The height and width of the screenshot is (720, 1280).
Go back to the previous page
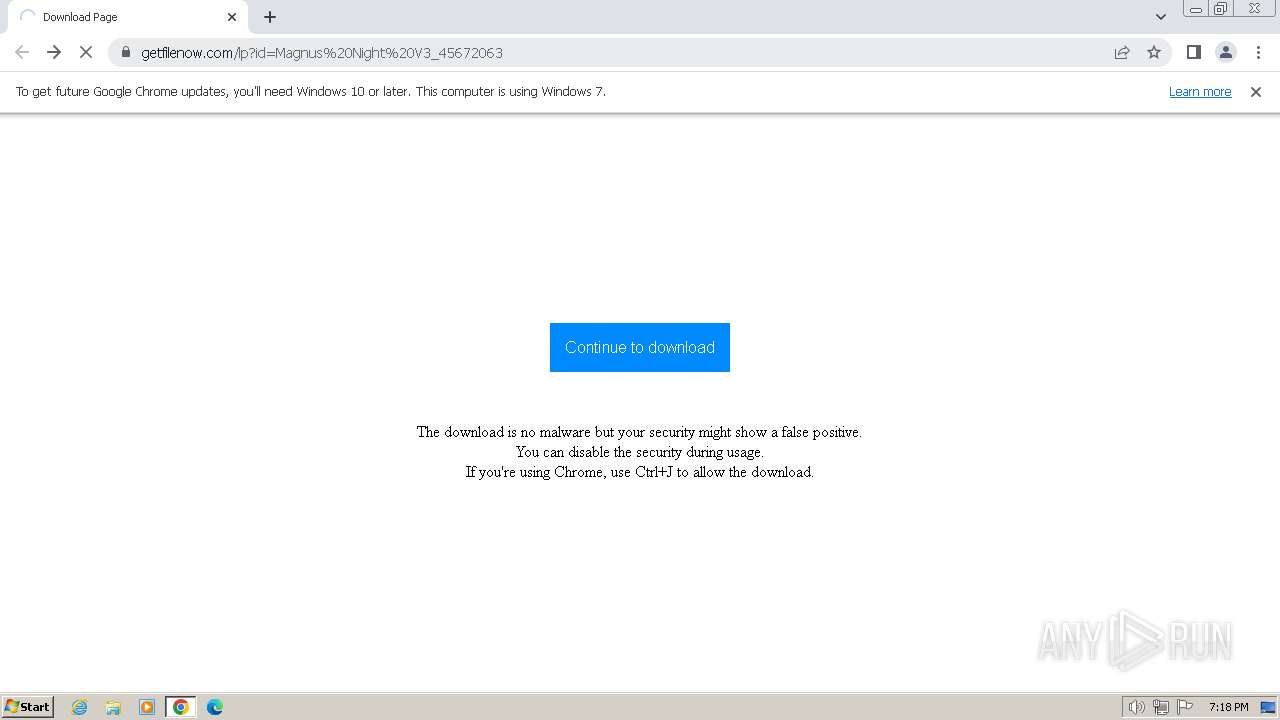coord(22,52)
